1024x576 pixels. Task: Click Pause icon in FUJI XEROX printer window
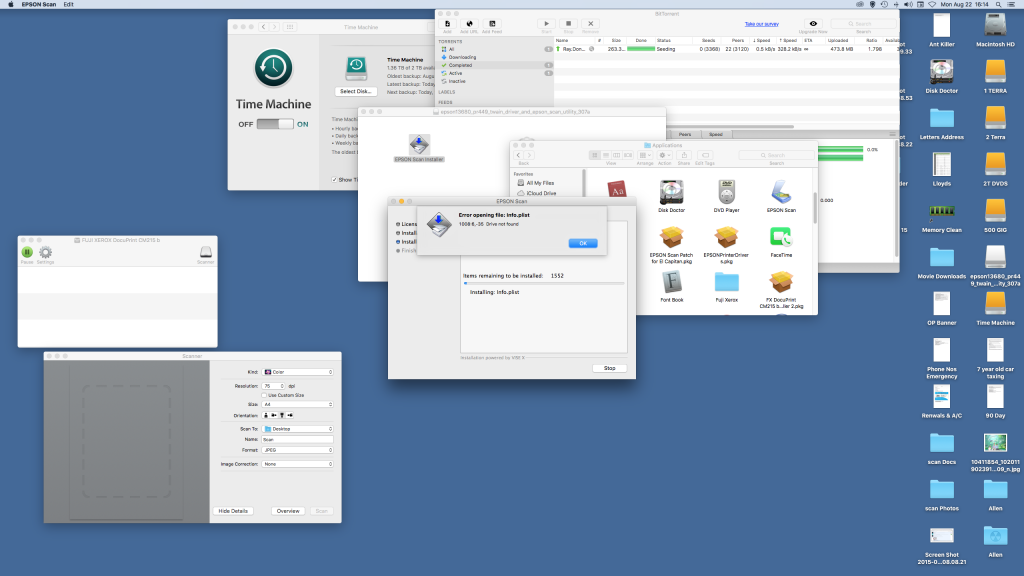27,252
